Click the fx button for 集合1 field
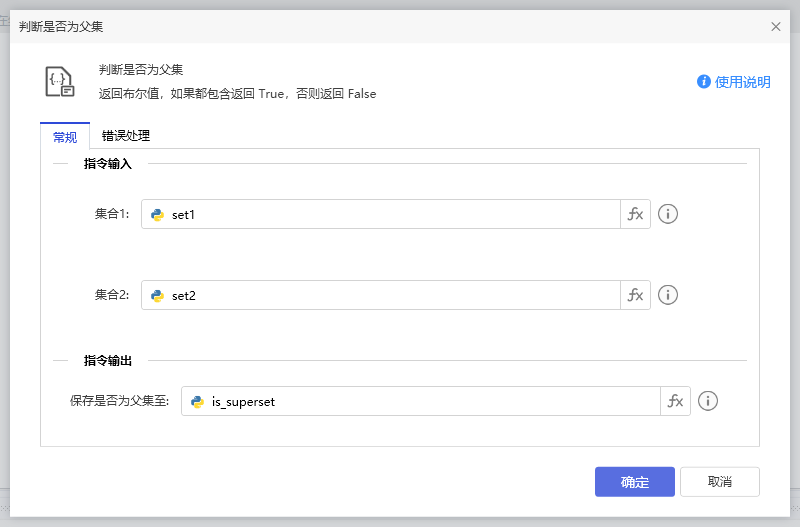The width and height of the screenshot is (800, 527). point(635,214)
